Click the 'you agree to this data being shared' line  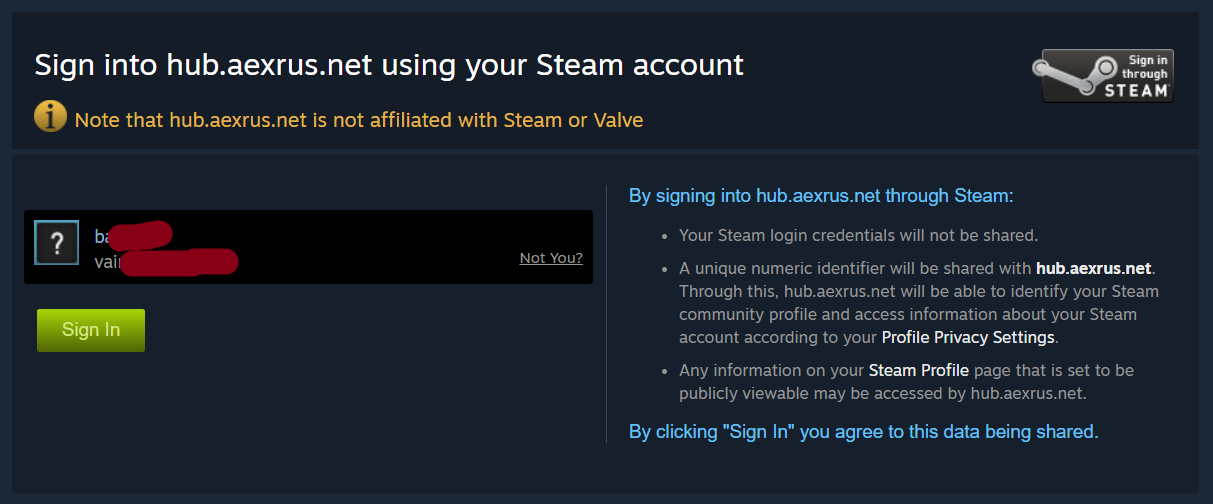[863, 432]
